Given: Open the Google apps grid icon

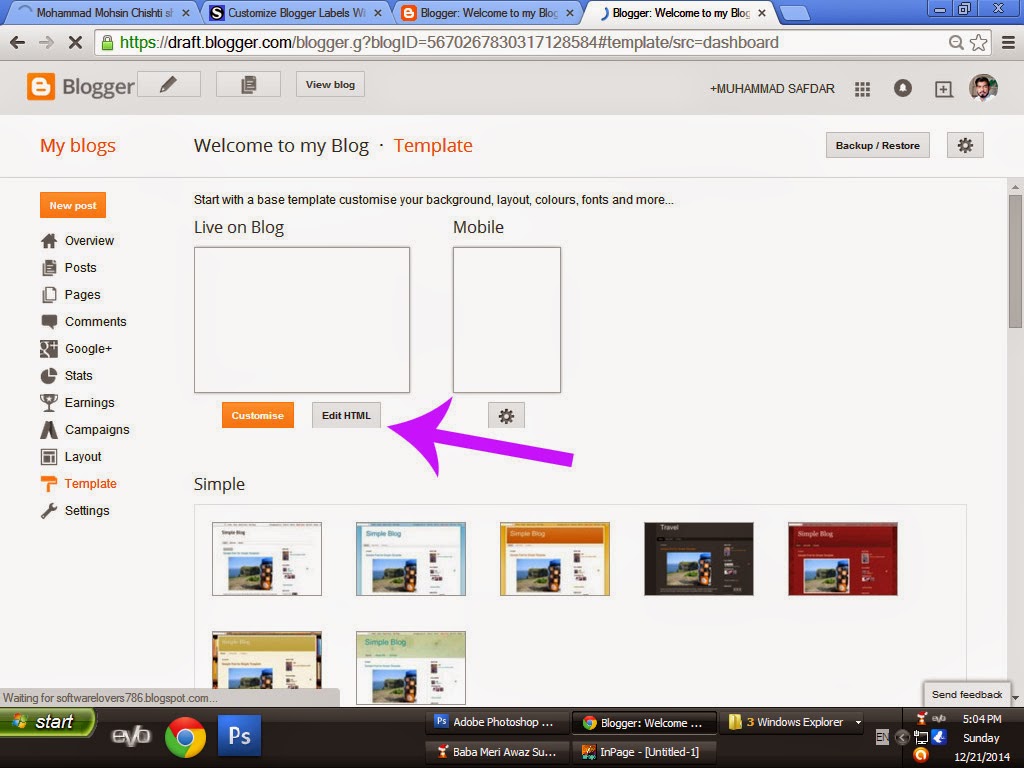Looking at the screenshot, I should 862,89.
